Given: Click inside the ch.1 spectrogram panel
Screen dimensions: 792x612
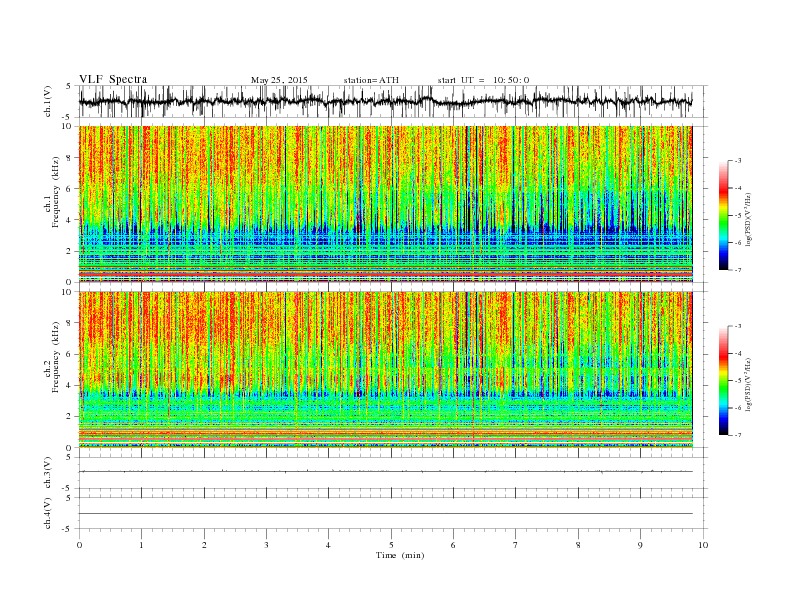Looking at the screenshot, I should click(386, 204).
